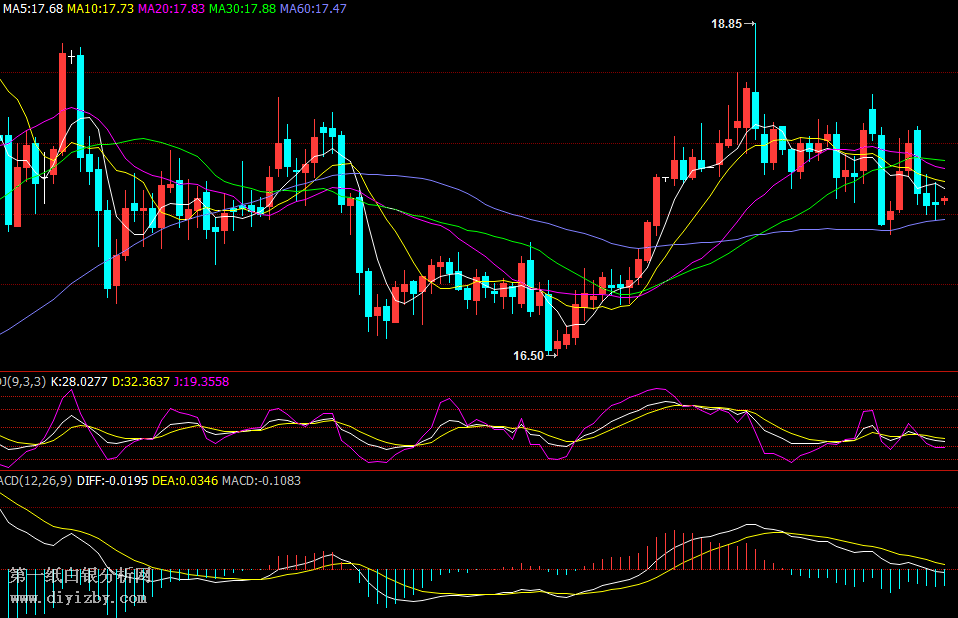Click the 16.50 low price marker
Screen dimensions: 958x618
[528, 355]
